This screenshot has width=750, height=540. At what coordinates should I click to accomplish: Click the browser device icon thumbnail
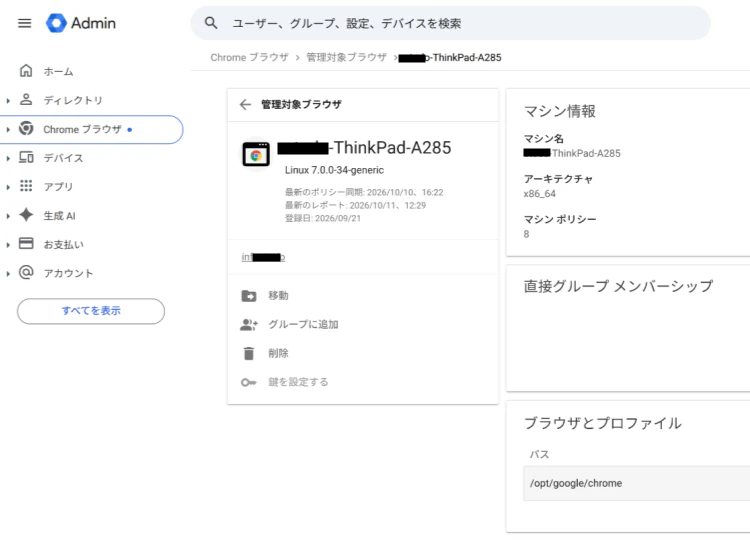pos(256,154)
